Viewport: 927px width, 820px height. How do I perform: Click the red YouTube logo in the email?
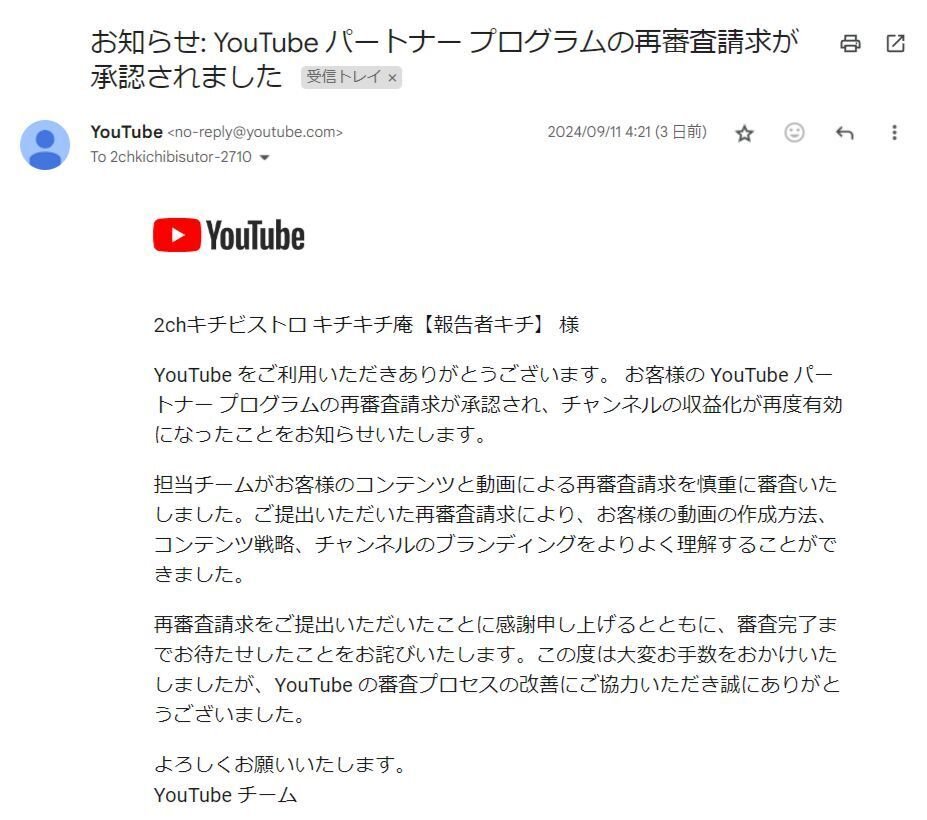click(229, 235)
